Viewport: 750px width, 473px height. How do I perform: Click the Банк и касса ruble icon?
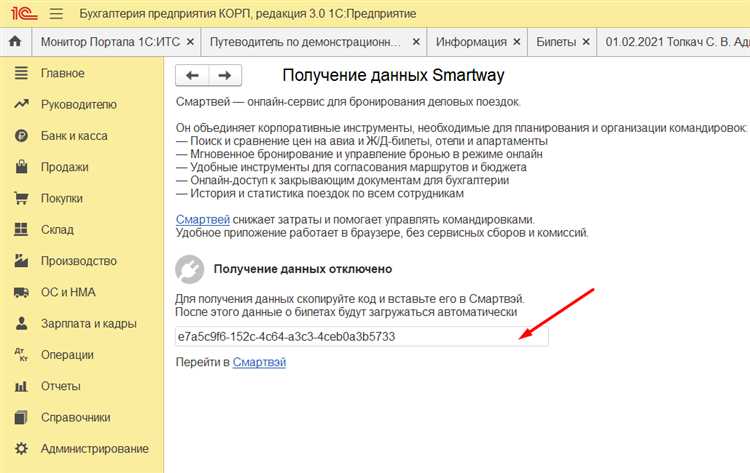[21, 136]
